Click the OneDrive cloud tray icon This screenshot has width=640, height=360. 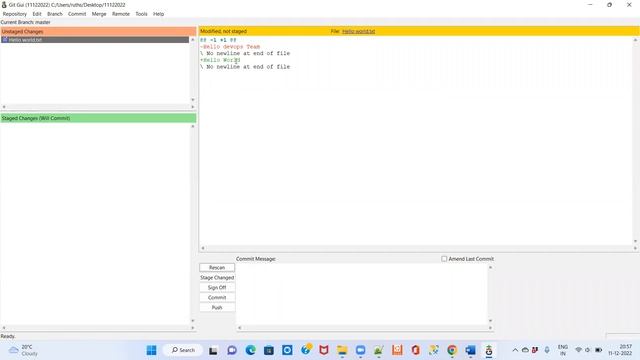click(x=525, y=350)
